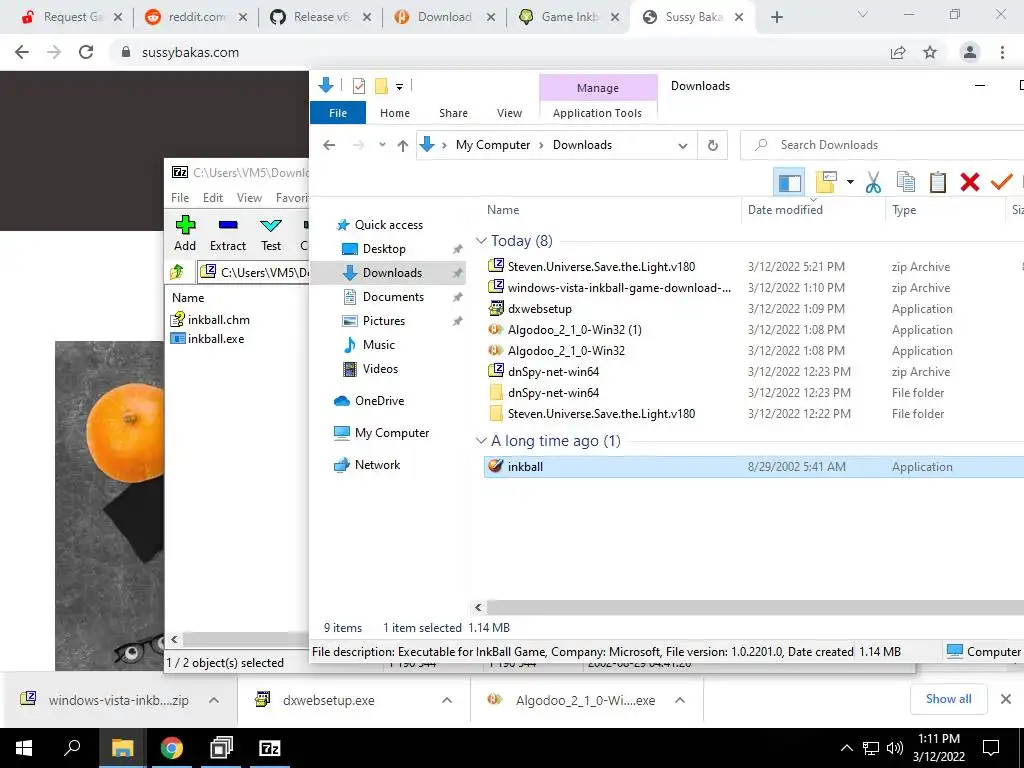Click the Search Downloads field
Viewport: 1024px width, 768px height.
(x=882, y=145)
